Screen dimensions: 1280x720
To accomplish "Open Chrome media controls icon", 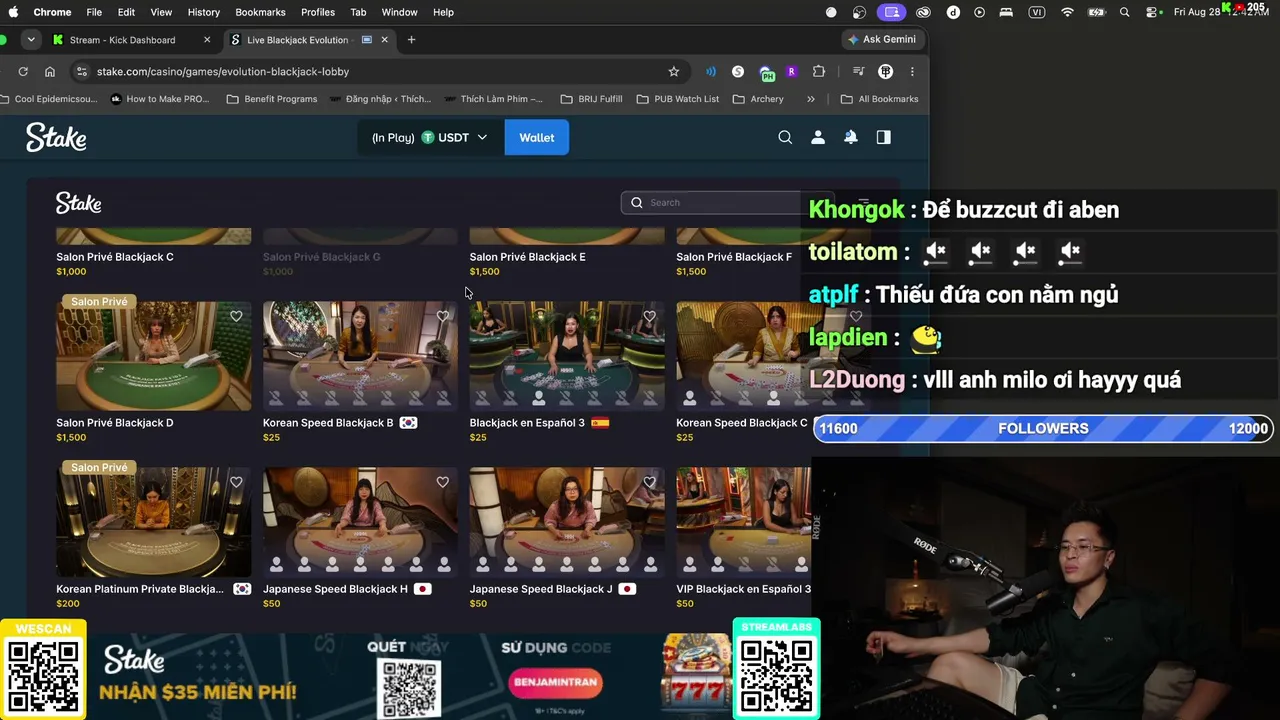I will [858, 72].
